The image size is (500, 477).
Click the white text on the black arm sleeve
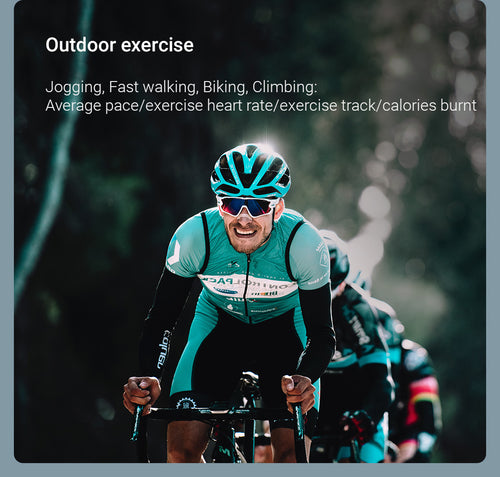(x=164, y=349)
